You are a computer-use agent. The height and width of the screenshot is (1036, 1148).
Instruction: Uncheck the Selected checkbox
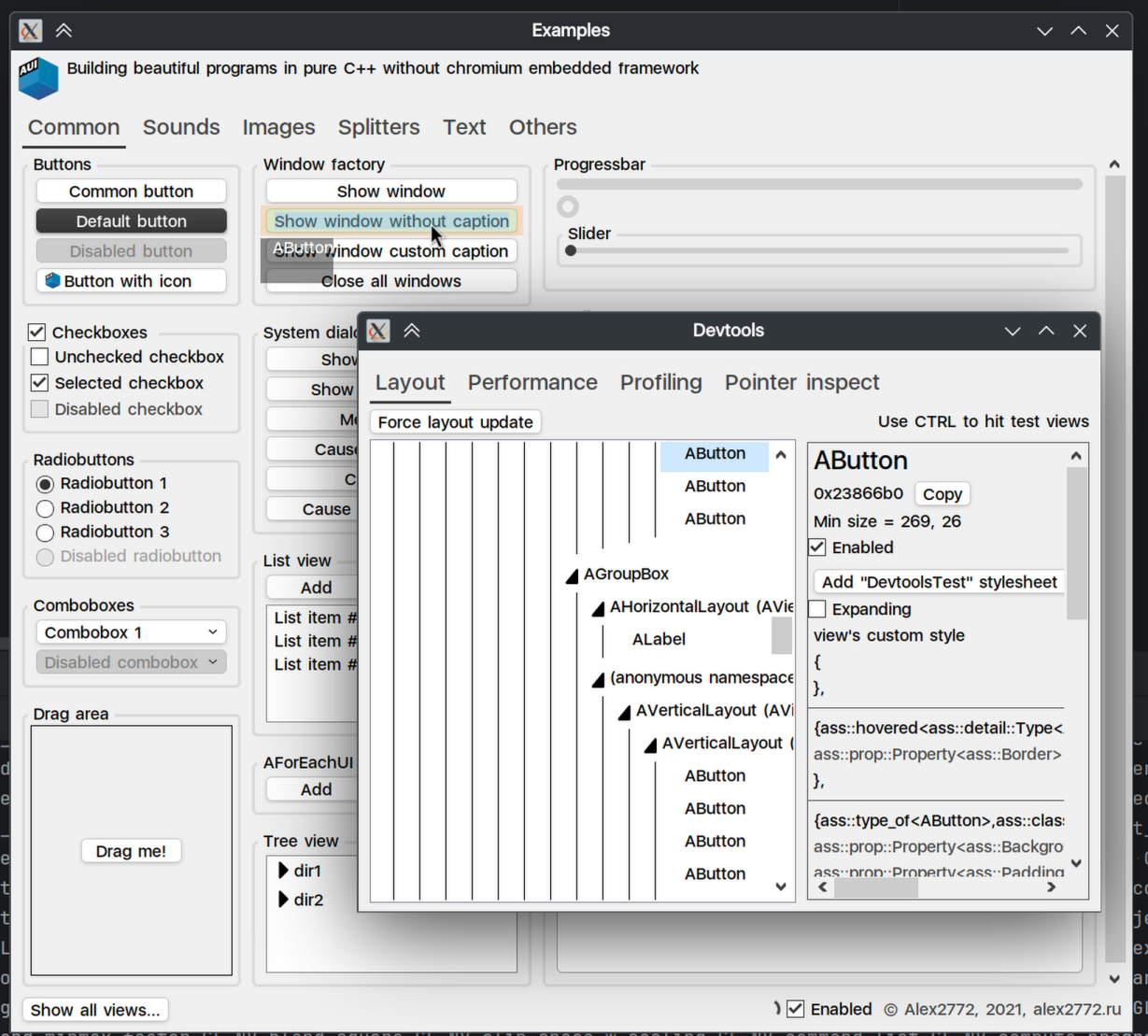39,382
